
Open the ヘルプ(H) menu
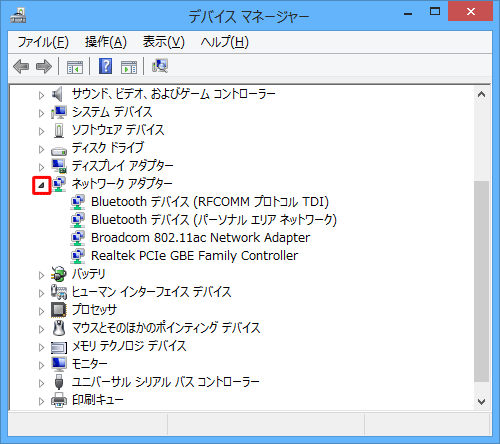click(x=224, y=42)
